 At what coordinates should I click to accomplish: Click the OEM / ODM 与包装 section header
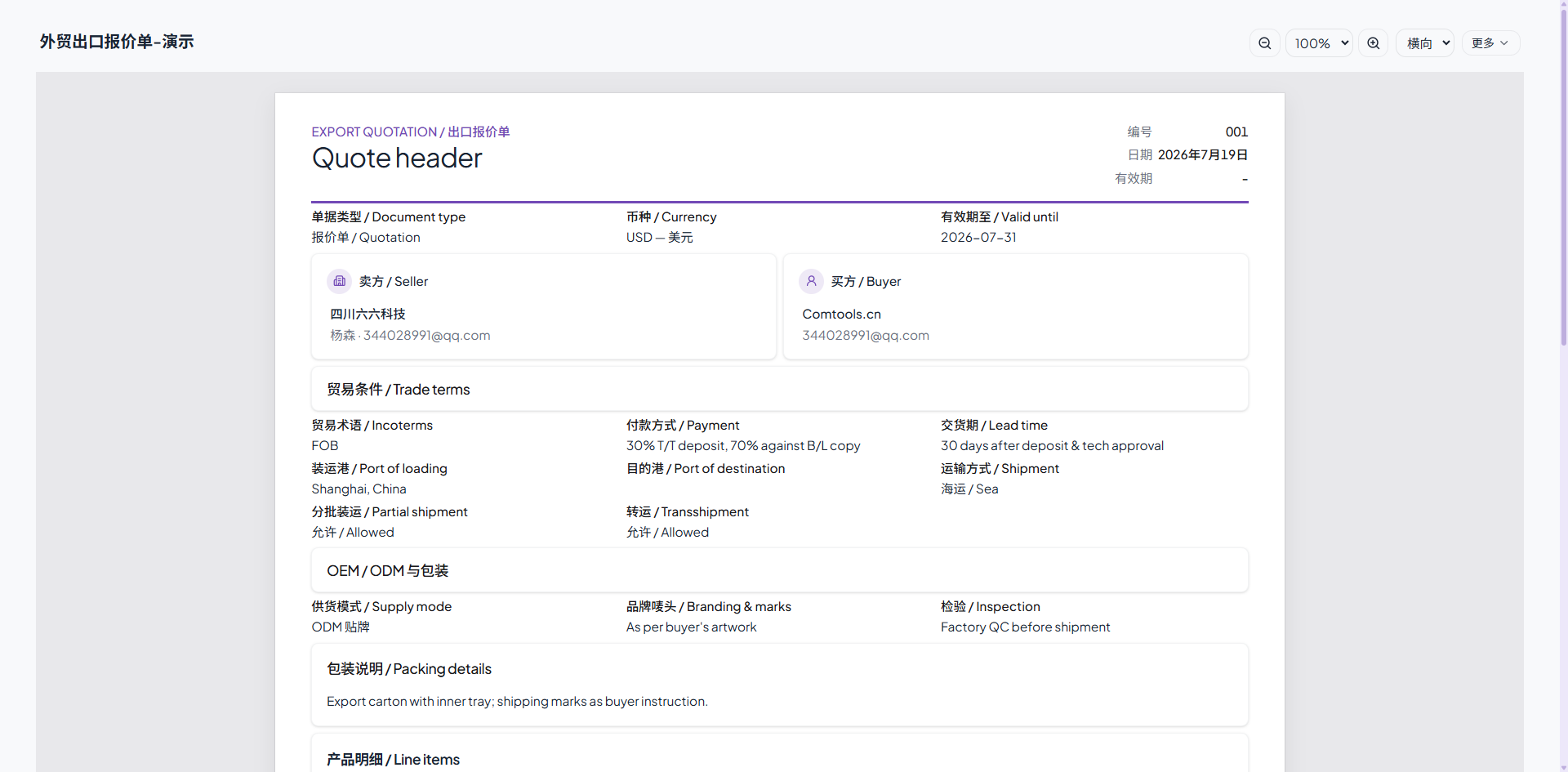tap(780, 570)
